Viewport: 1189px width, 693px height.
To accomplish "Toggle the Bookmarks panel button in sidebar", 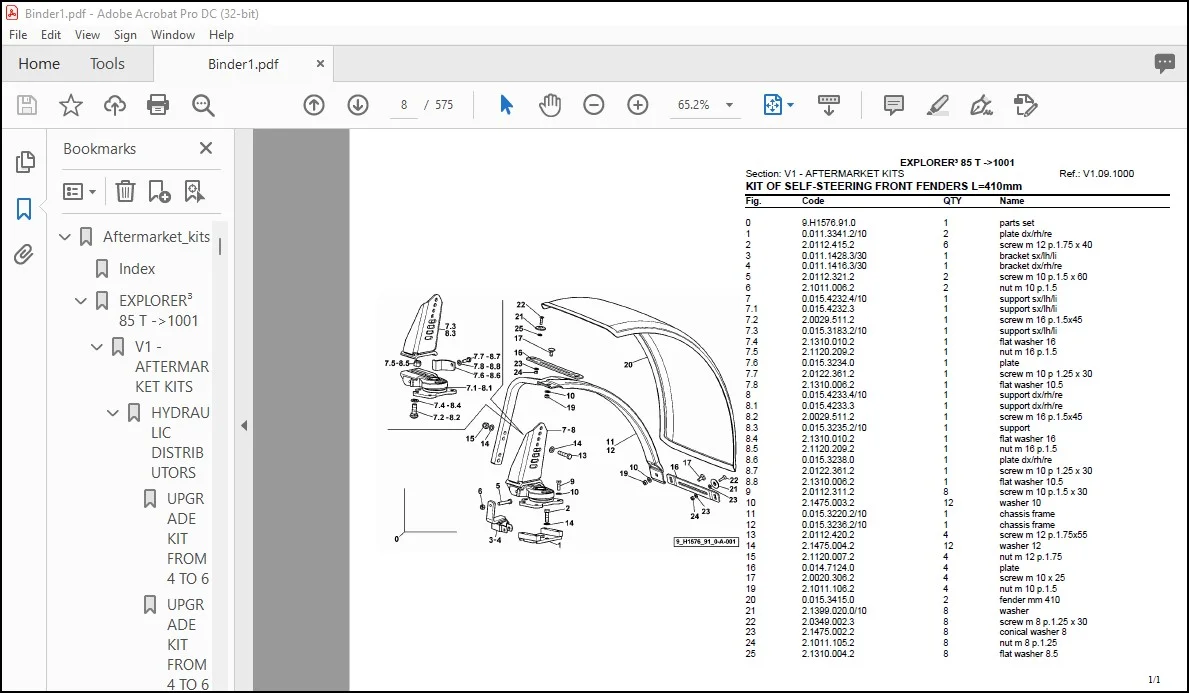I will pyautogui.click(x=24, y=209).
